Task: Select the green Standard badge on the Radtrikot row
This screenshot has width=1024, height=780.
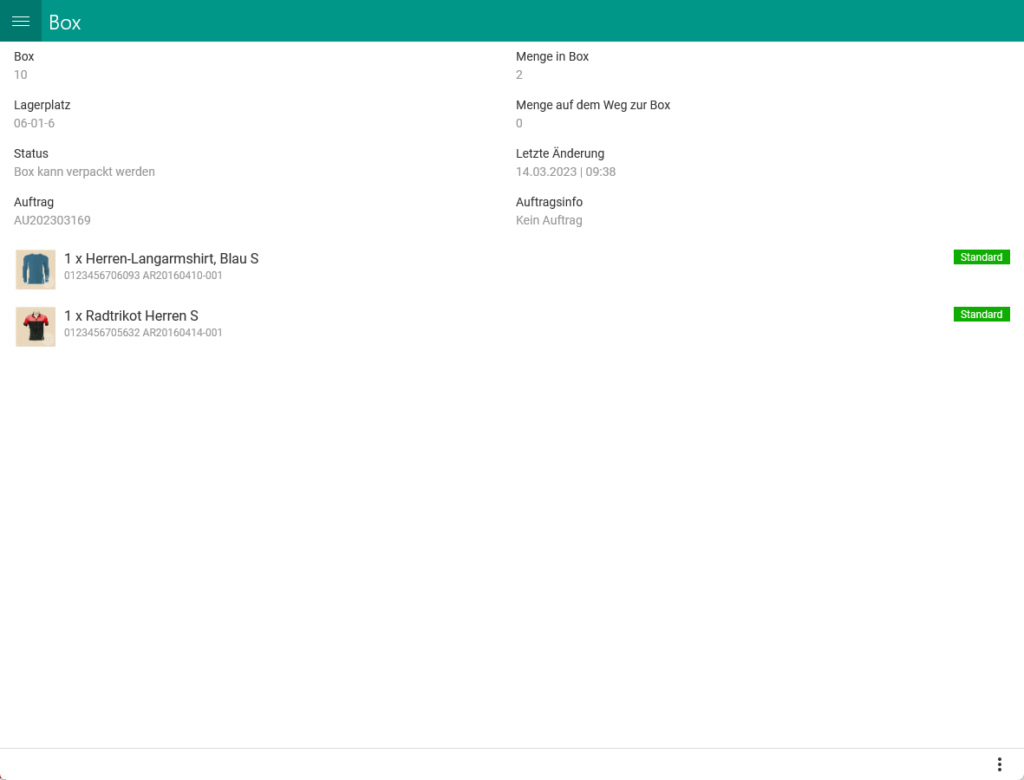Action: (981, 314)
